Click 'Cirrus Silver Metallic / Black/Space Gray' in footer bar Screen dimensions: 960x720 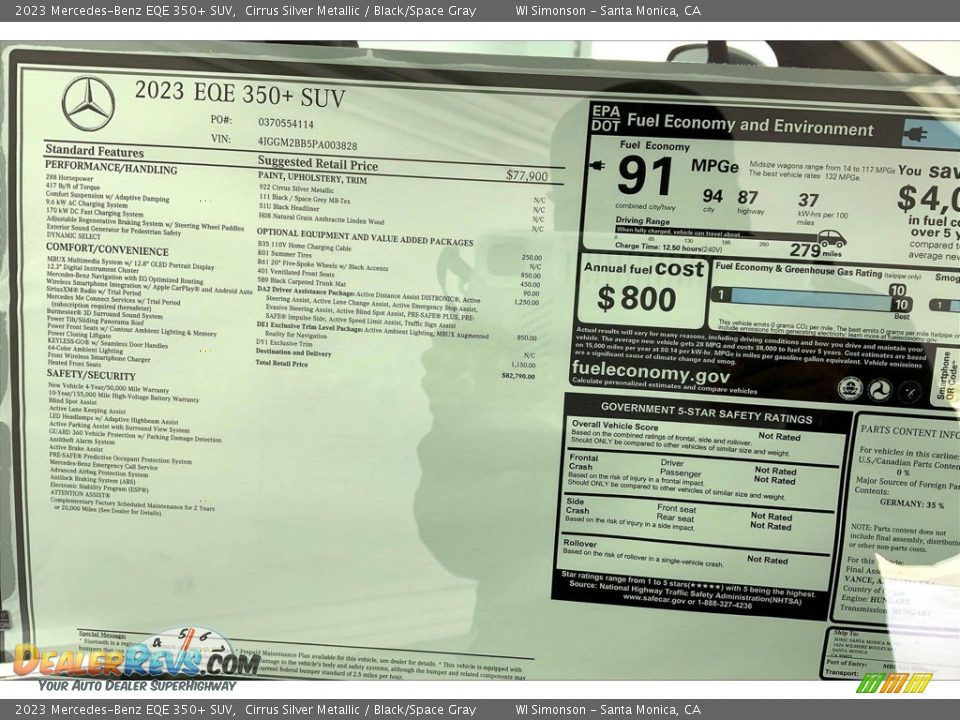[361, 710]
